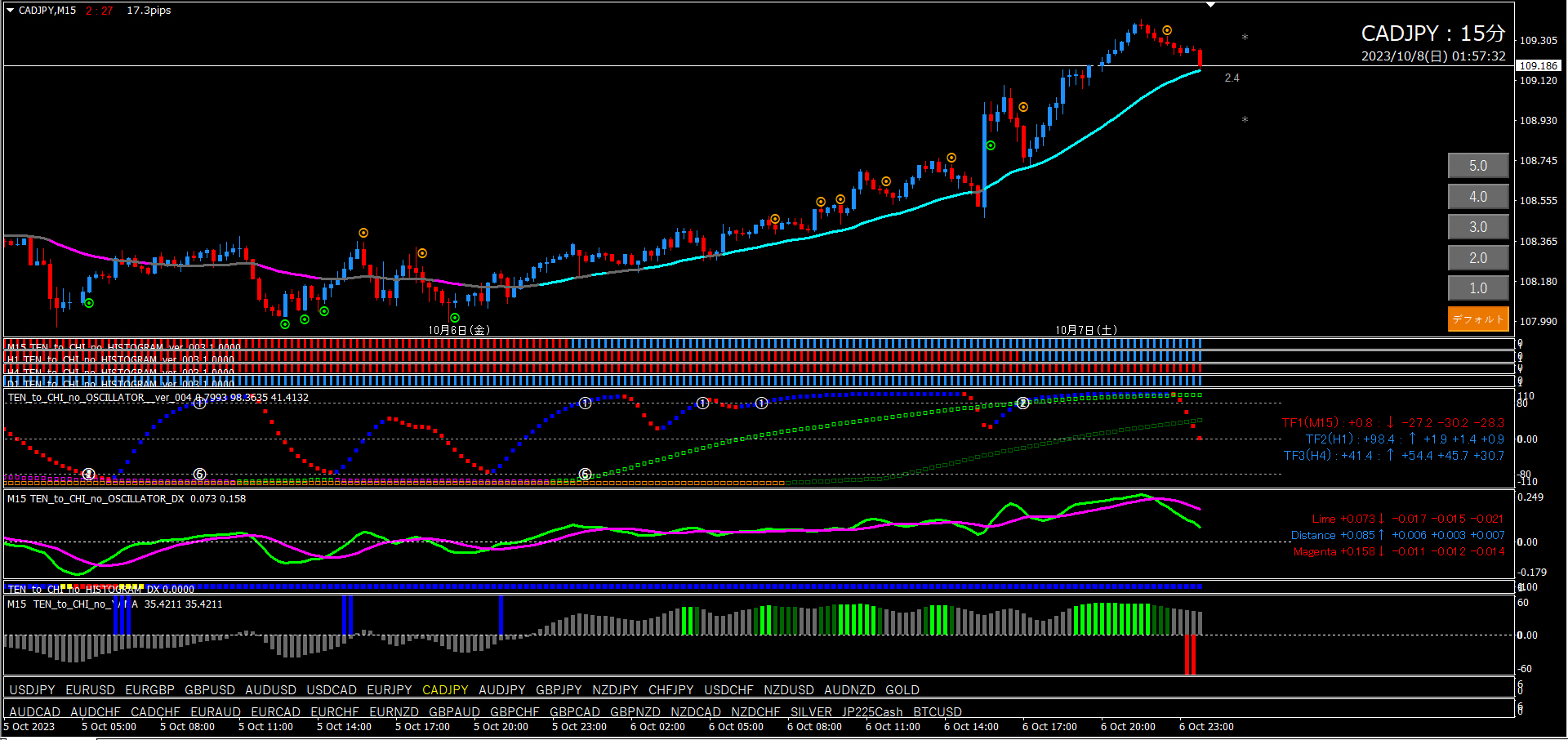Viewport: 1568px width, 740px height.
Task: Click the highlighted CADJPY symbol
Action: click(445, 690)
